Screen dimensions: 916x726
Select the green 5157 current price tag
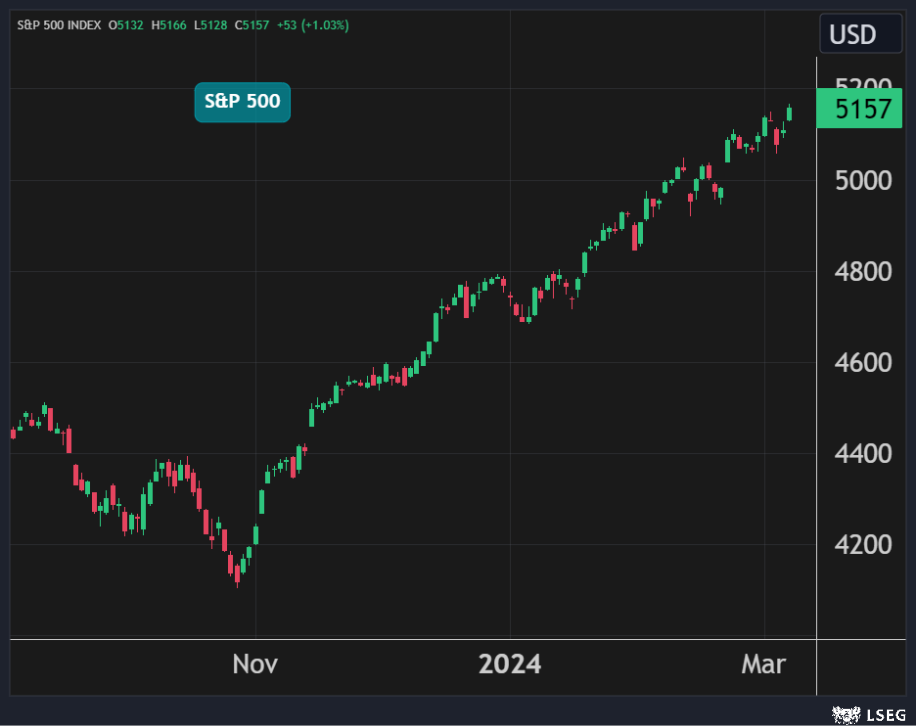click(862, 109)
